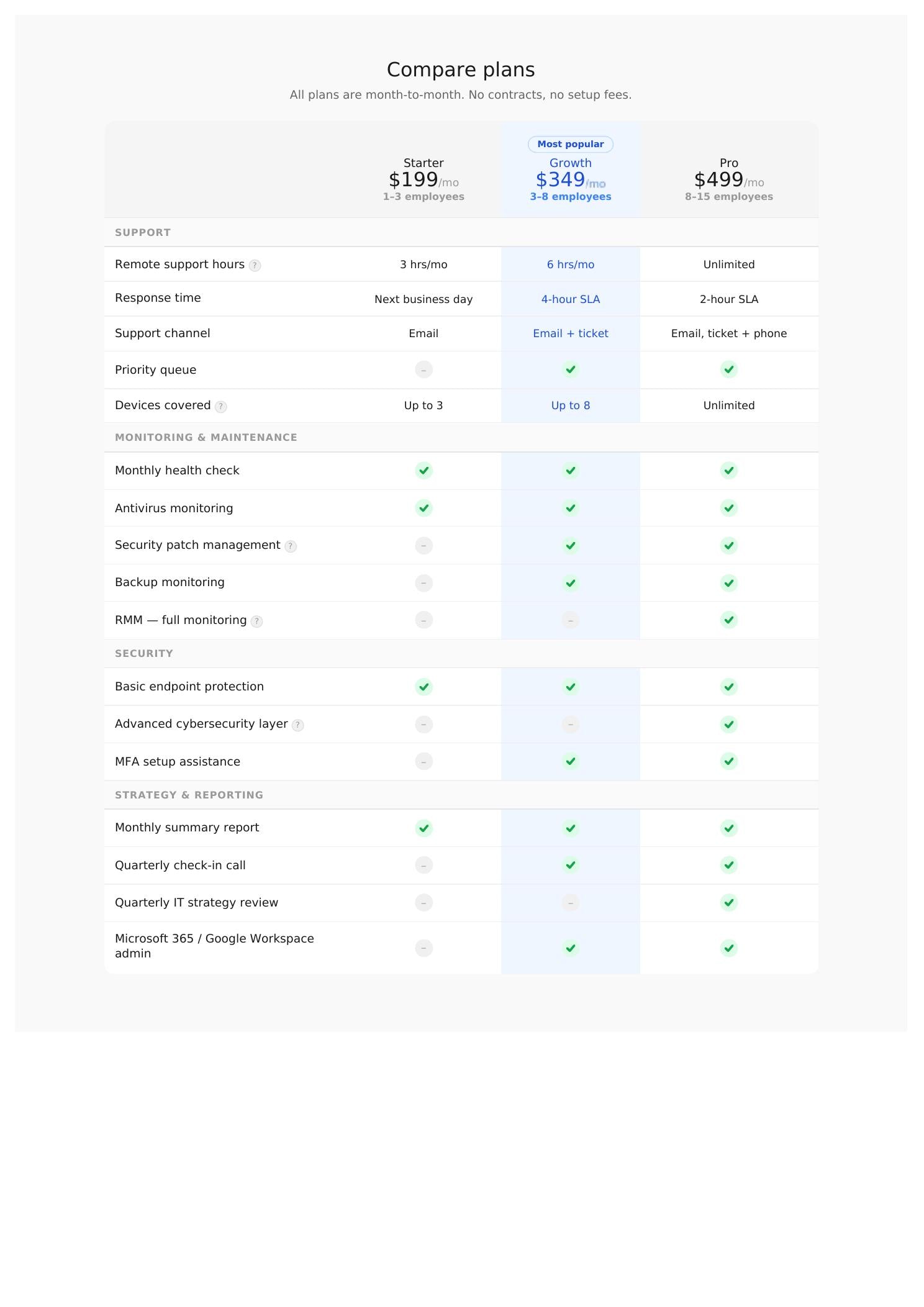Click the Growth plan $349 price

click(561, 180)
